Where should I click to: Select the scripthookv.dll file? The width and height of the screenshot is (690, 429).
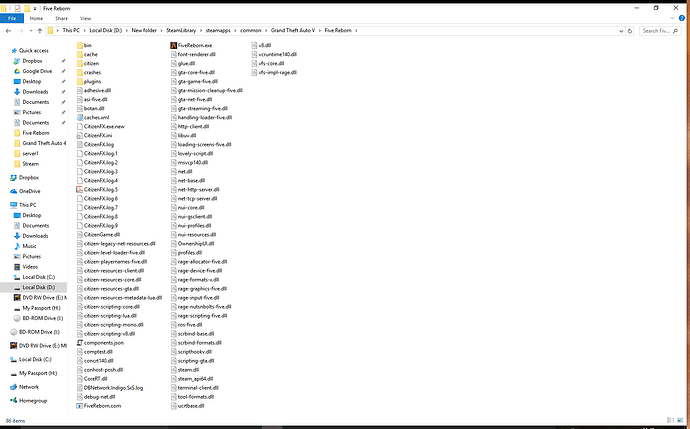(x=191, y=352)
